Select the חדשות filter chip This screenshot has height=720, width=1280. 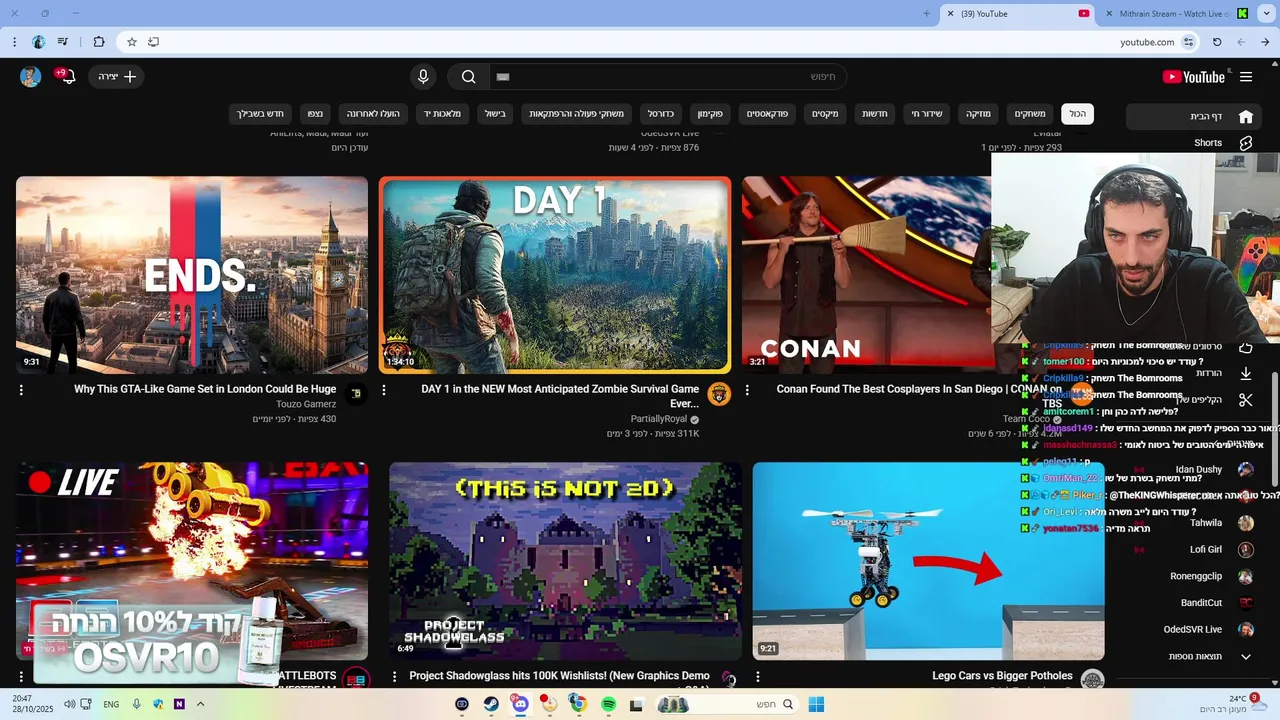(x=875, y=114)
